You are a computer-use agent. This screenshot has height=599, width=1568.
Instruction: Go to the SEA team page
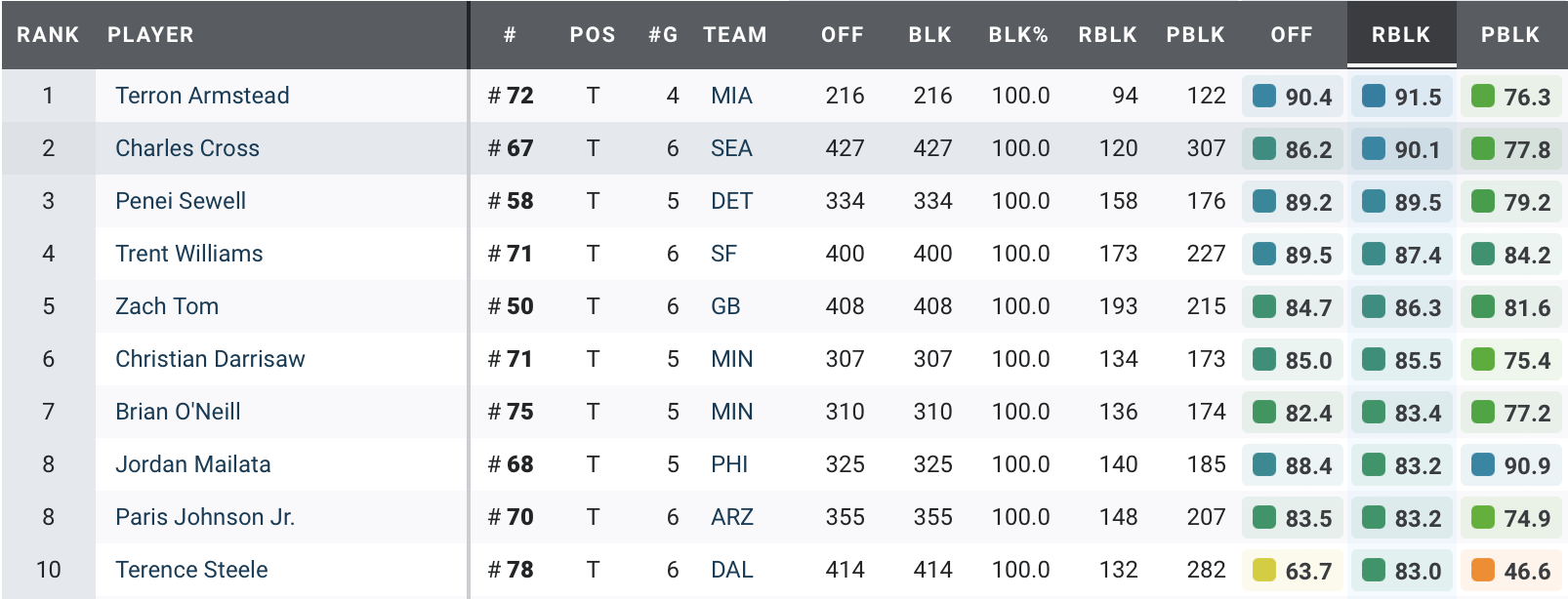[x=731, y=148]
